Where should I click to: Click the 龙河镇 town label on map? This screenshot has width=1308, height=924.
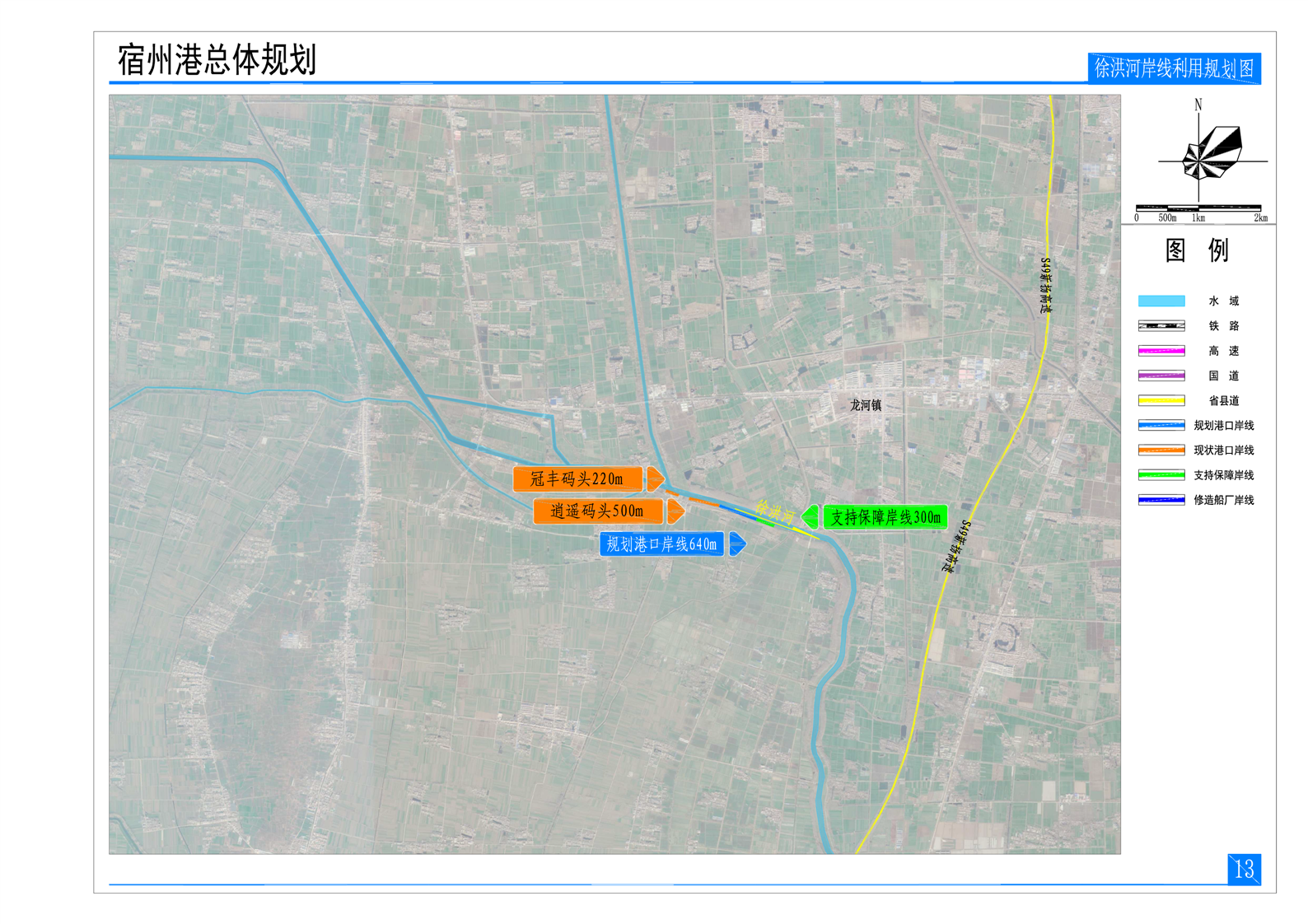coord(866,405)
